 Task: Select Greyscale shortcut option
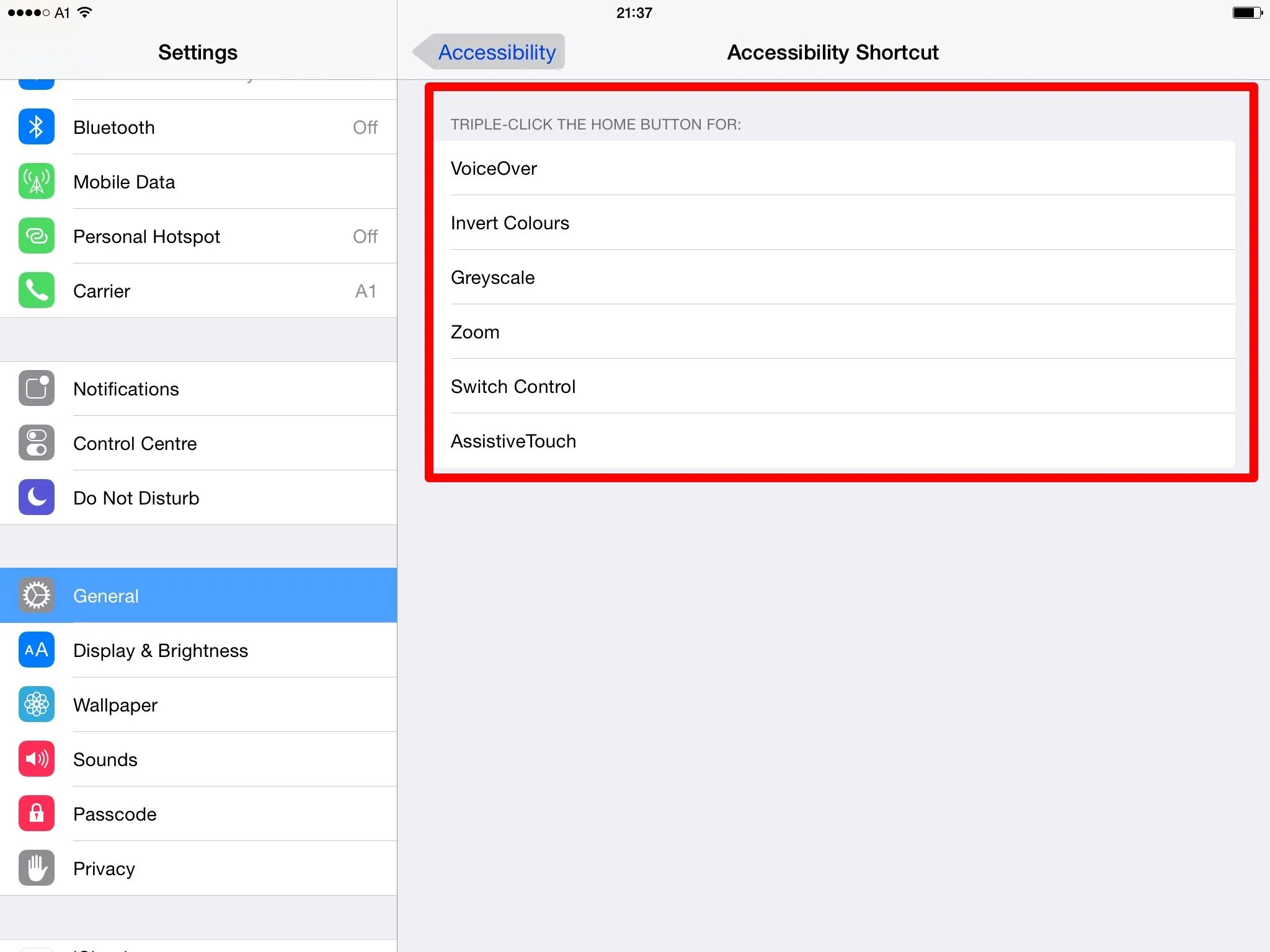834,278
